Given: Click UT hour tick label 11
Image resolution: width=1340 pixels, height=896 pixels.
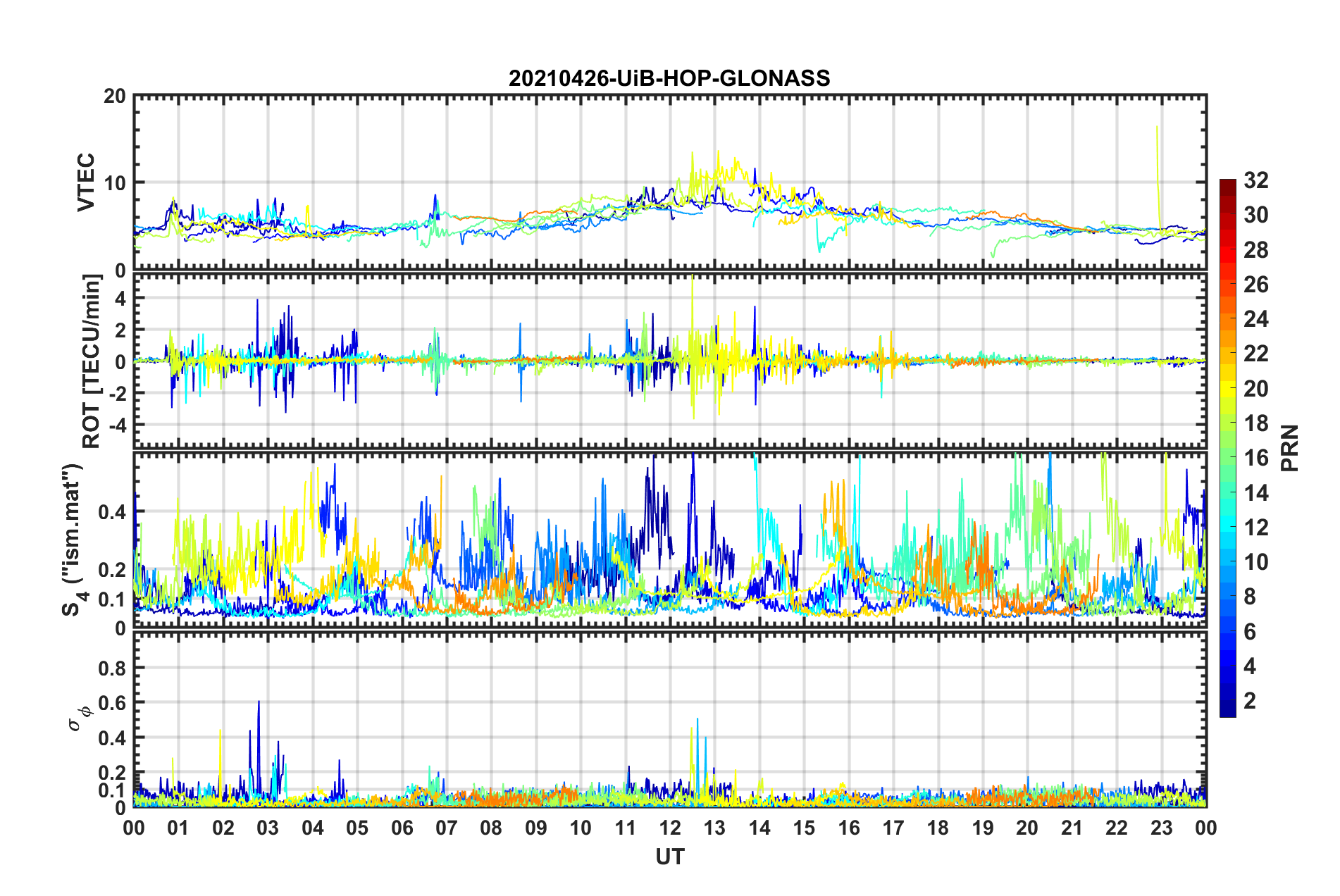Looking at the screenshot, I should click(626, 828).
